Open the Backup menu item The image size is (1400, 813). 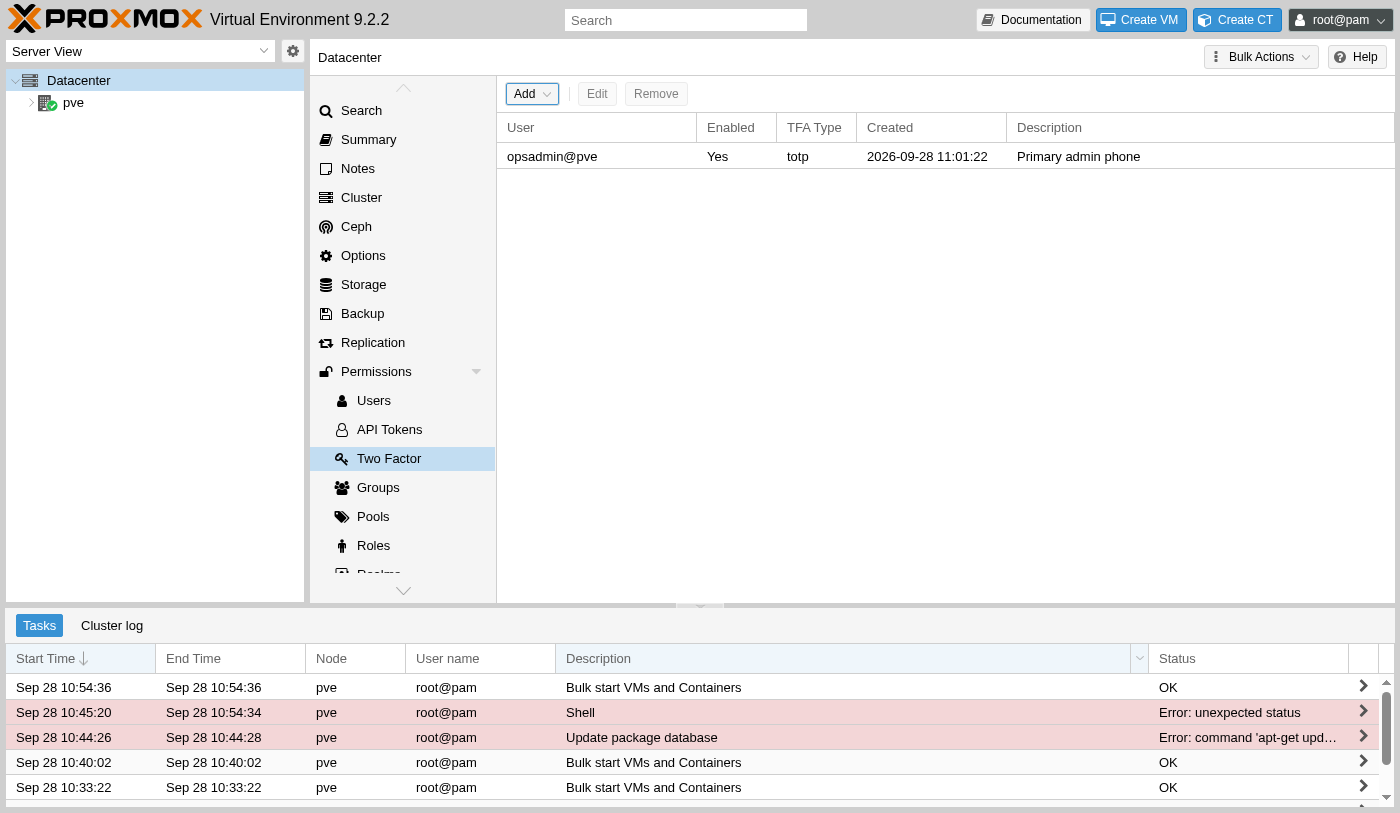click(x=403, y=314)
